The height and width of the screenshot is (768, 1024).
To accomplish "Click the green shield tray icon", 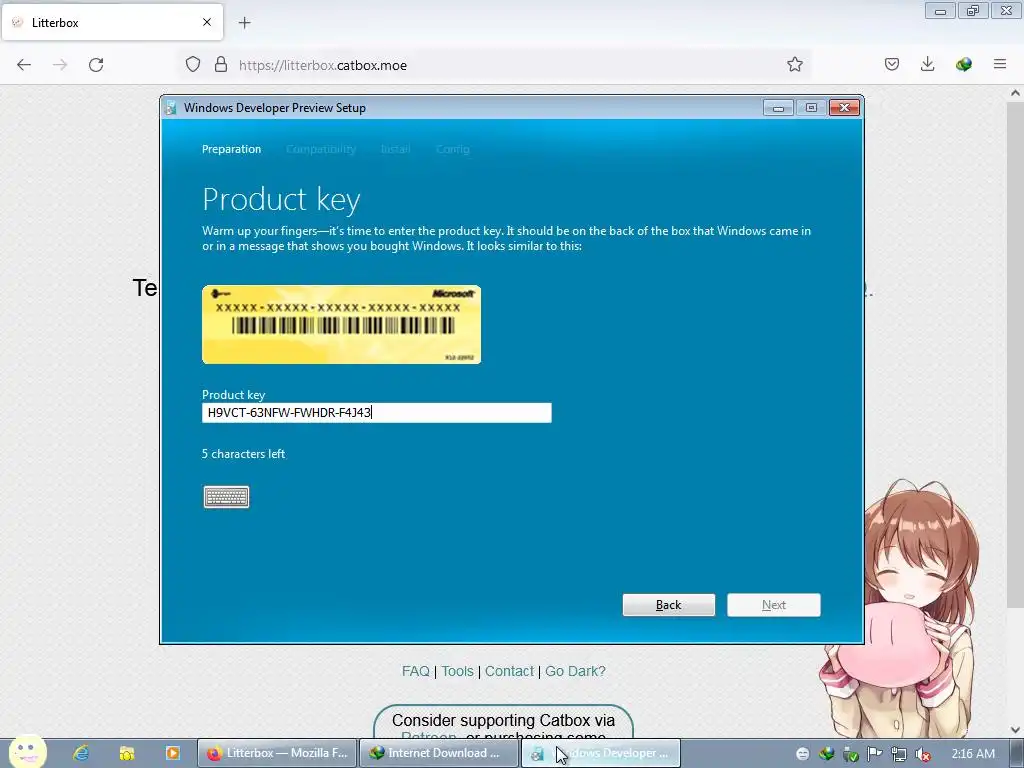I will (x=850, y=754).
